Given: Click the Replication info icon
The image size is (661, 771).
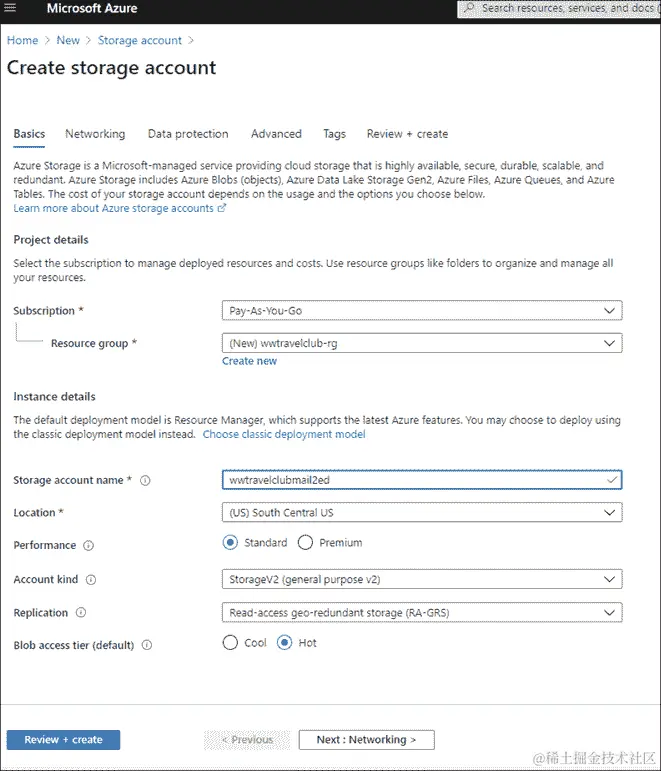Looking at the screenshot, I should 81,612.
